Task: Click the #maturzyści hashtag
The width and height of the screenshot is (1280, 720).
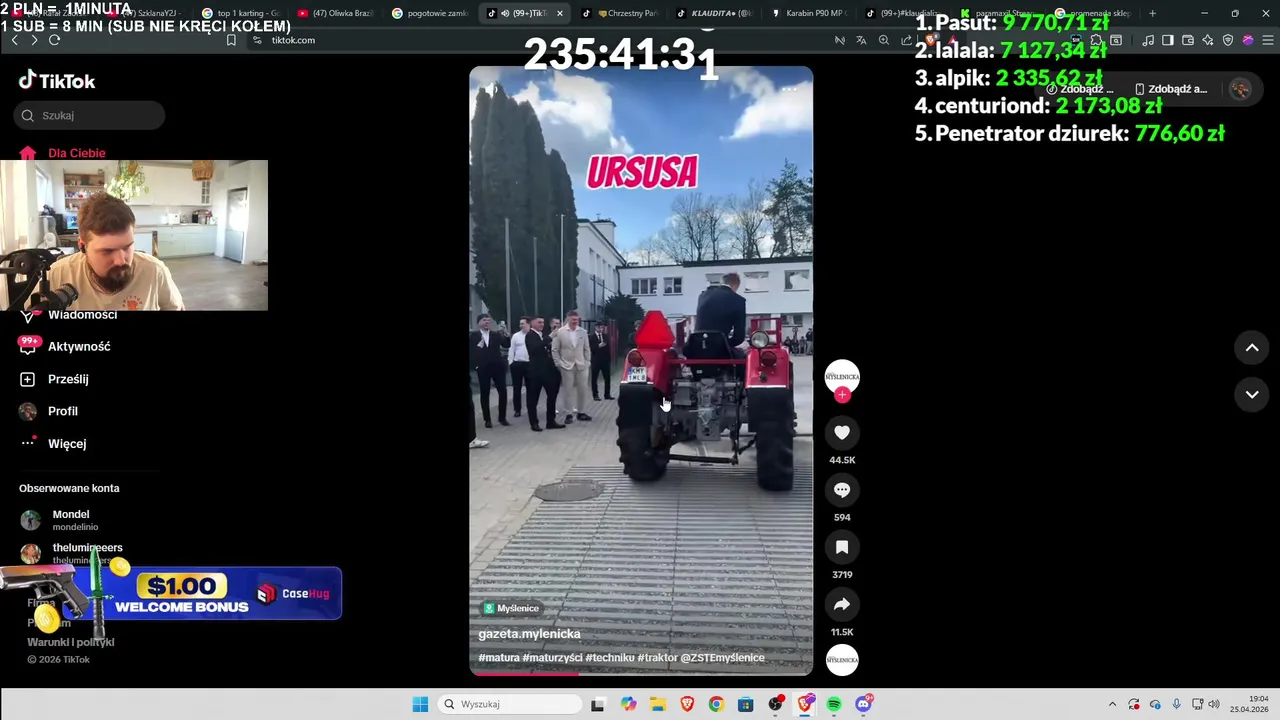Action: pyautogui.click(x=552, y=657)
